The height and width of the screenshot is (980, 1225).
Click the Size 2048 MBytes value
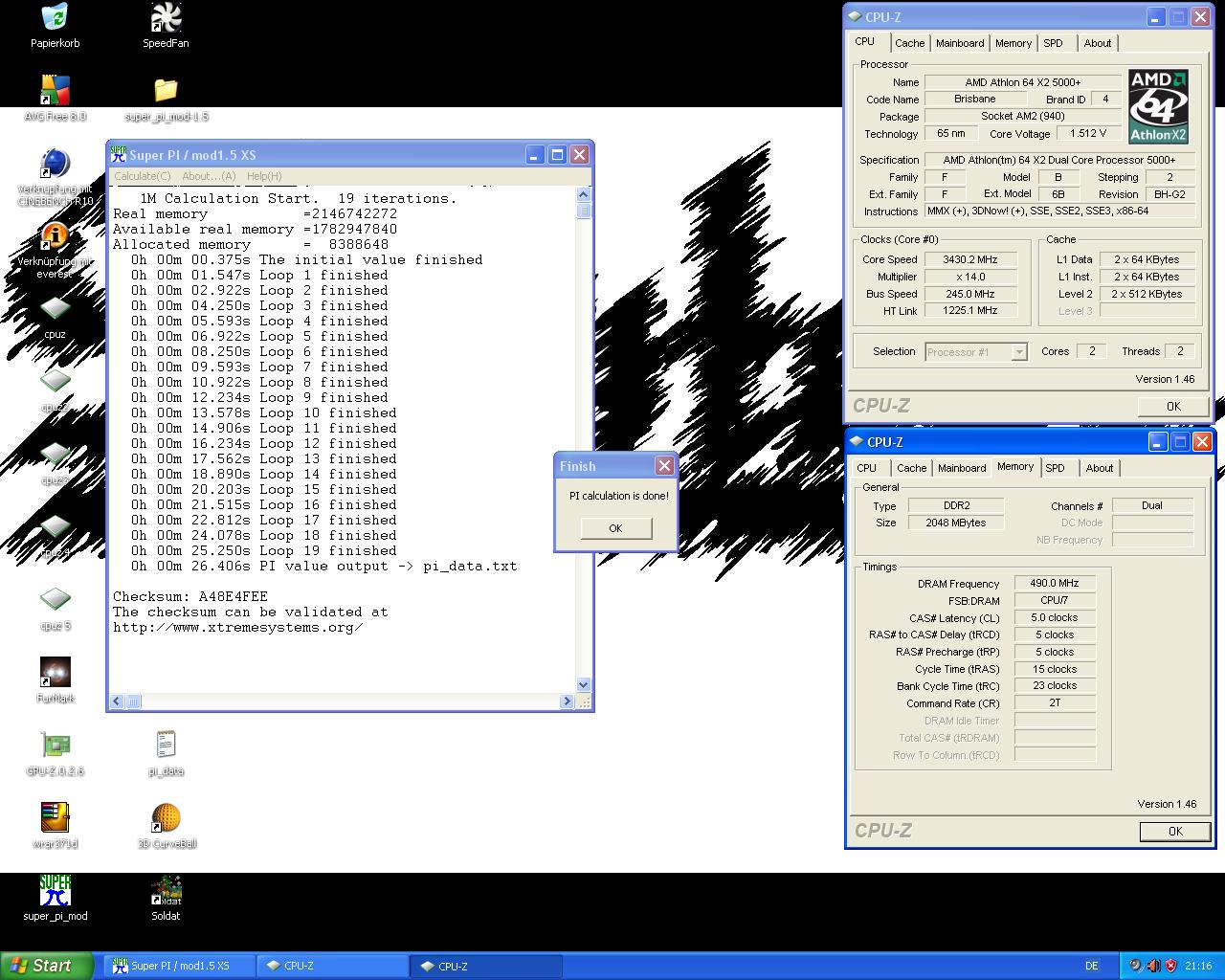point(956,523)
